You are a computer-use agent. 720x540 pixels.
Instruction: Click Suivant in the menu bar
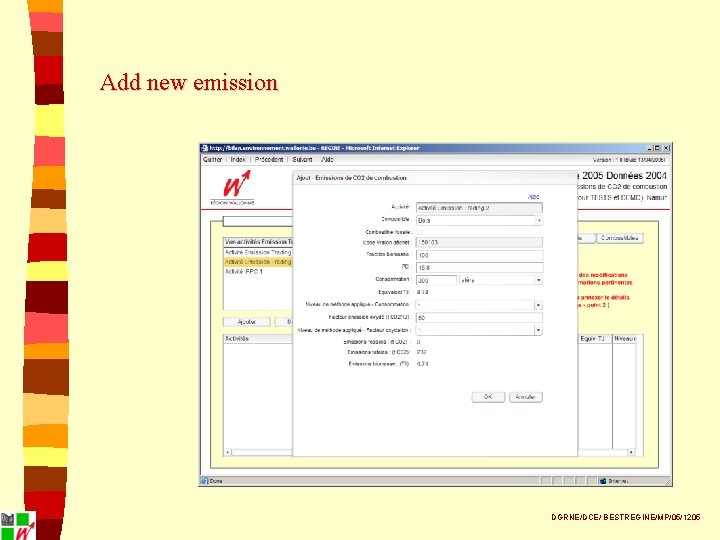[x=302, y=159]
